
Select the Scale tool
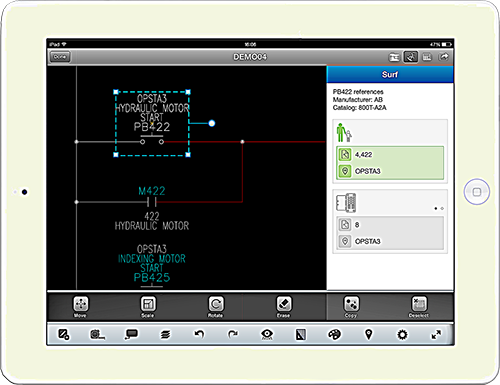[x=148, y=306]
